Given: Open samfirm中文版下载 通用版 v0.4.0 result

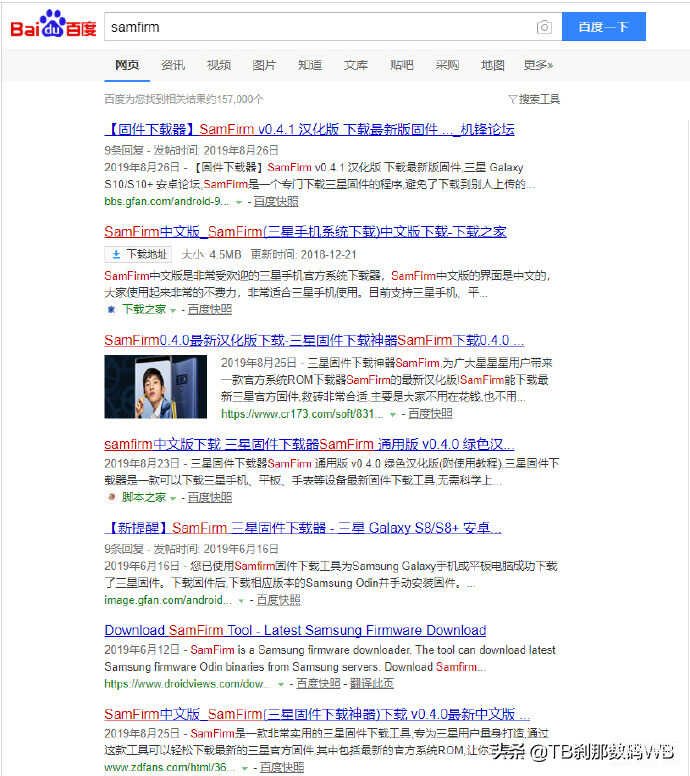Looking at the screenshot, I should point(309,444).
